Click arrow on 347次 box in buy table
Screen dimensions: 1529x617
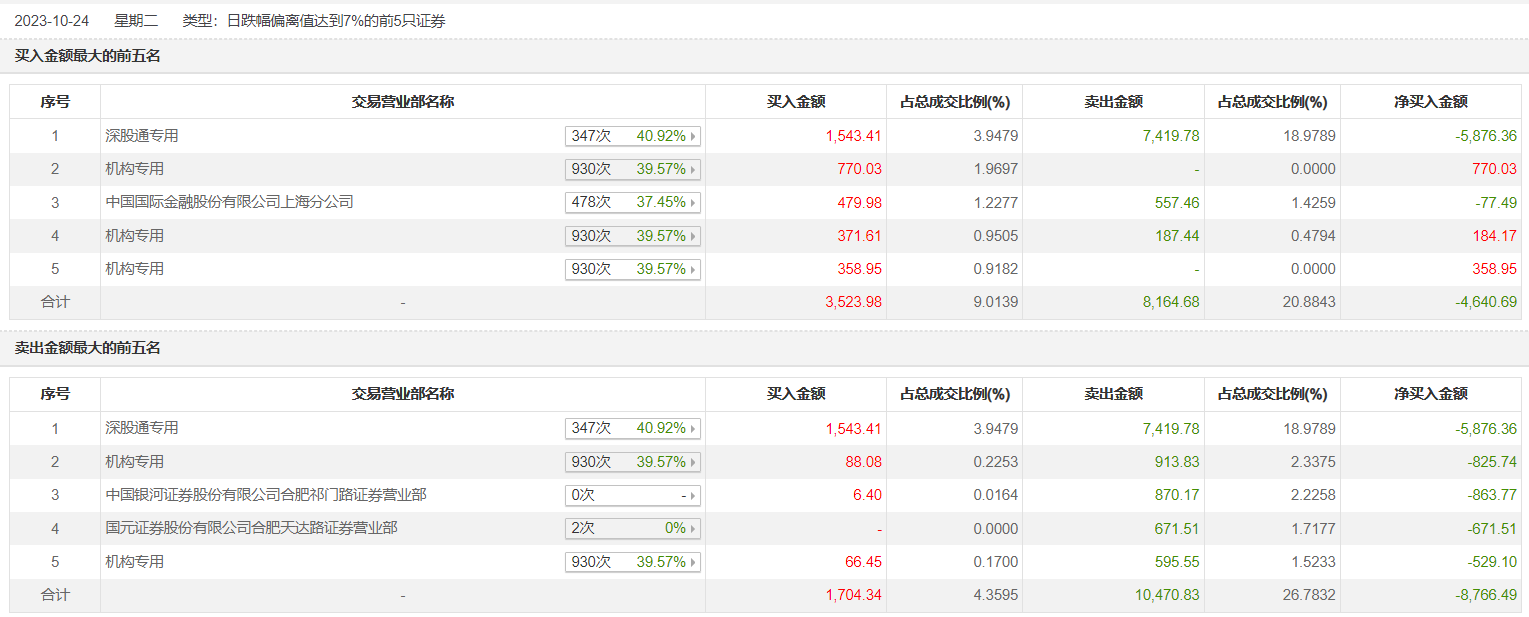coord(694,136)
